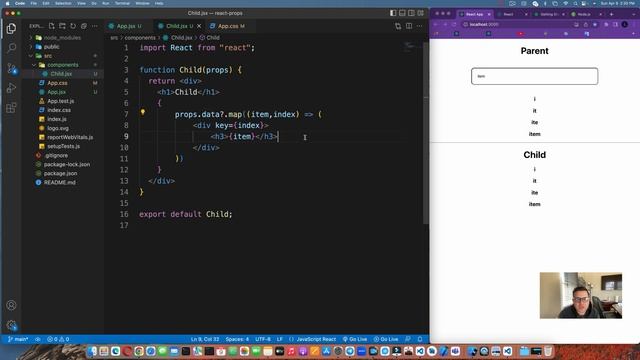640x360 pixels.
Task: Click the editor vertical scrollbar
Action: pos(426,133)
